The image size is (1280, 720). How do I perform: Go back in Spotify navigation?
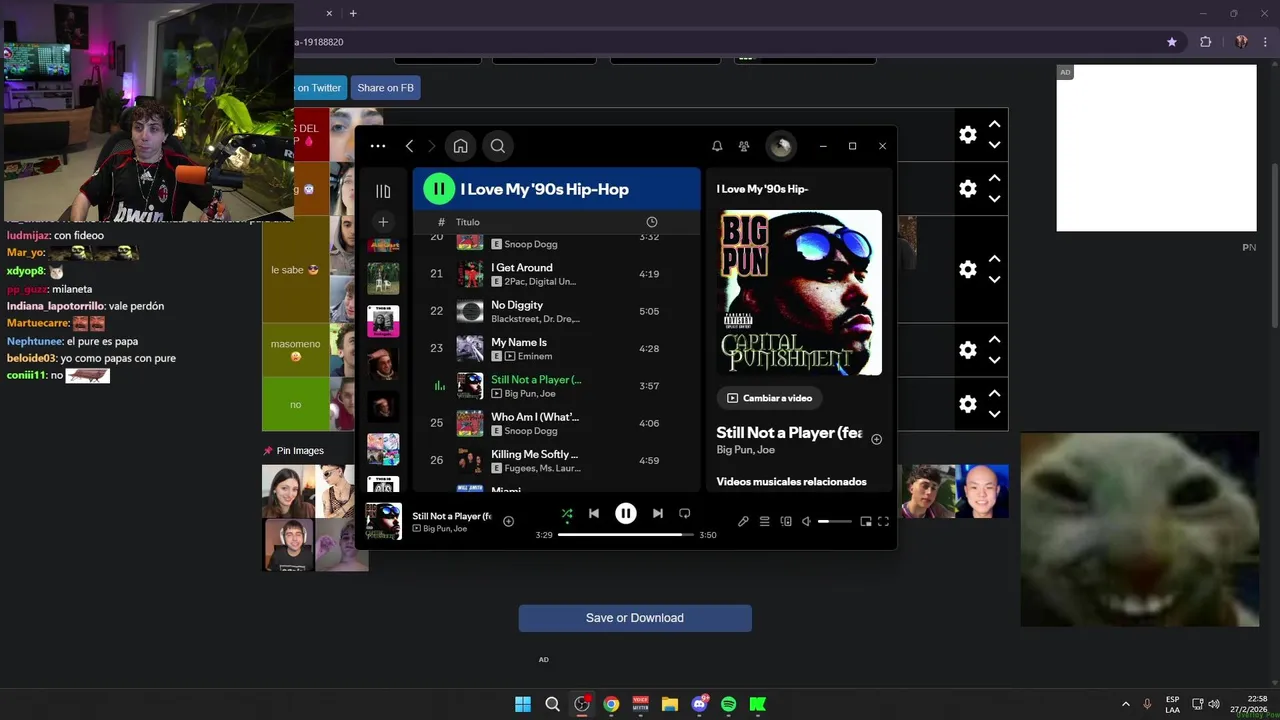pos(409,146)
